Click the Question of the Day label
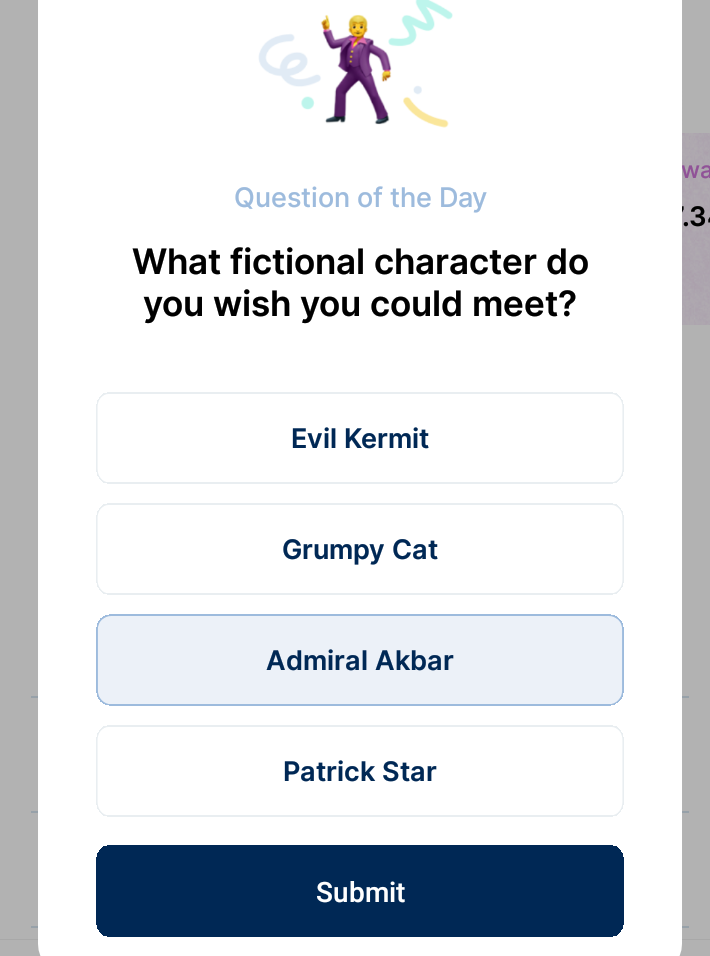 [360, 197]
